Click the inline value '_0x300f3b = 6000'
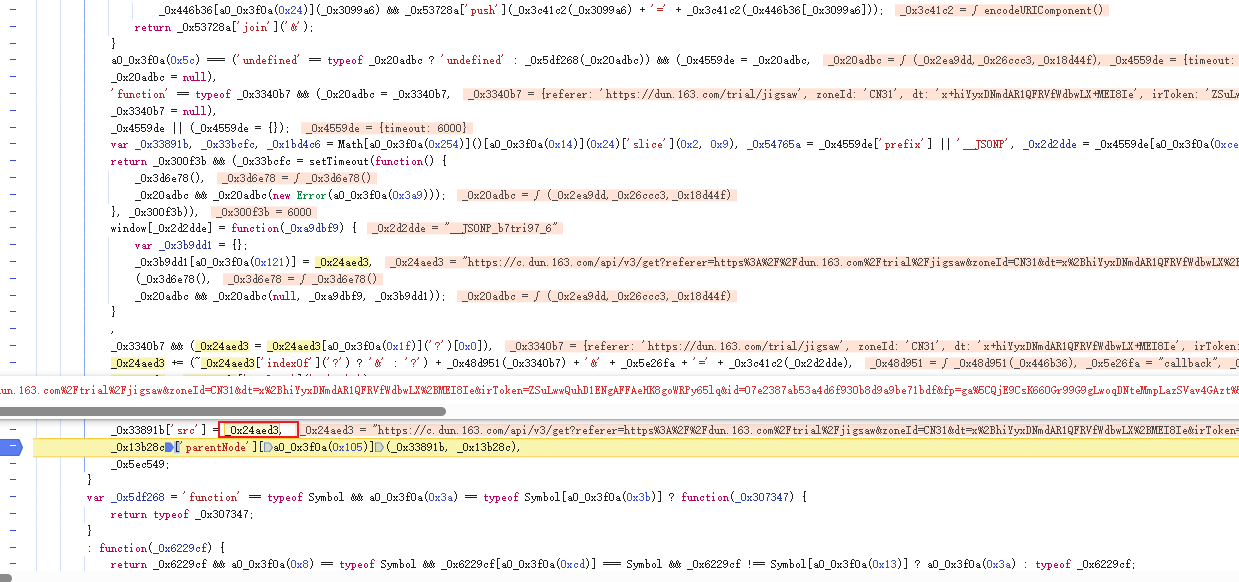1239x582 pixels. pyautogui.click(x=266, y=212)
